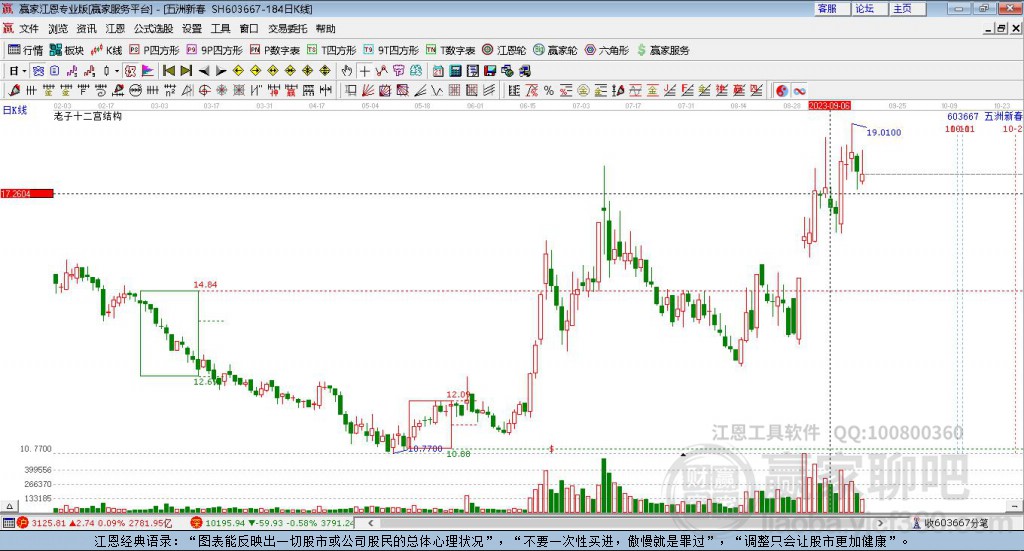Open the 帮助 menu
This screenshot has width=1024, height=551.
[325, 29]
